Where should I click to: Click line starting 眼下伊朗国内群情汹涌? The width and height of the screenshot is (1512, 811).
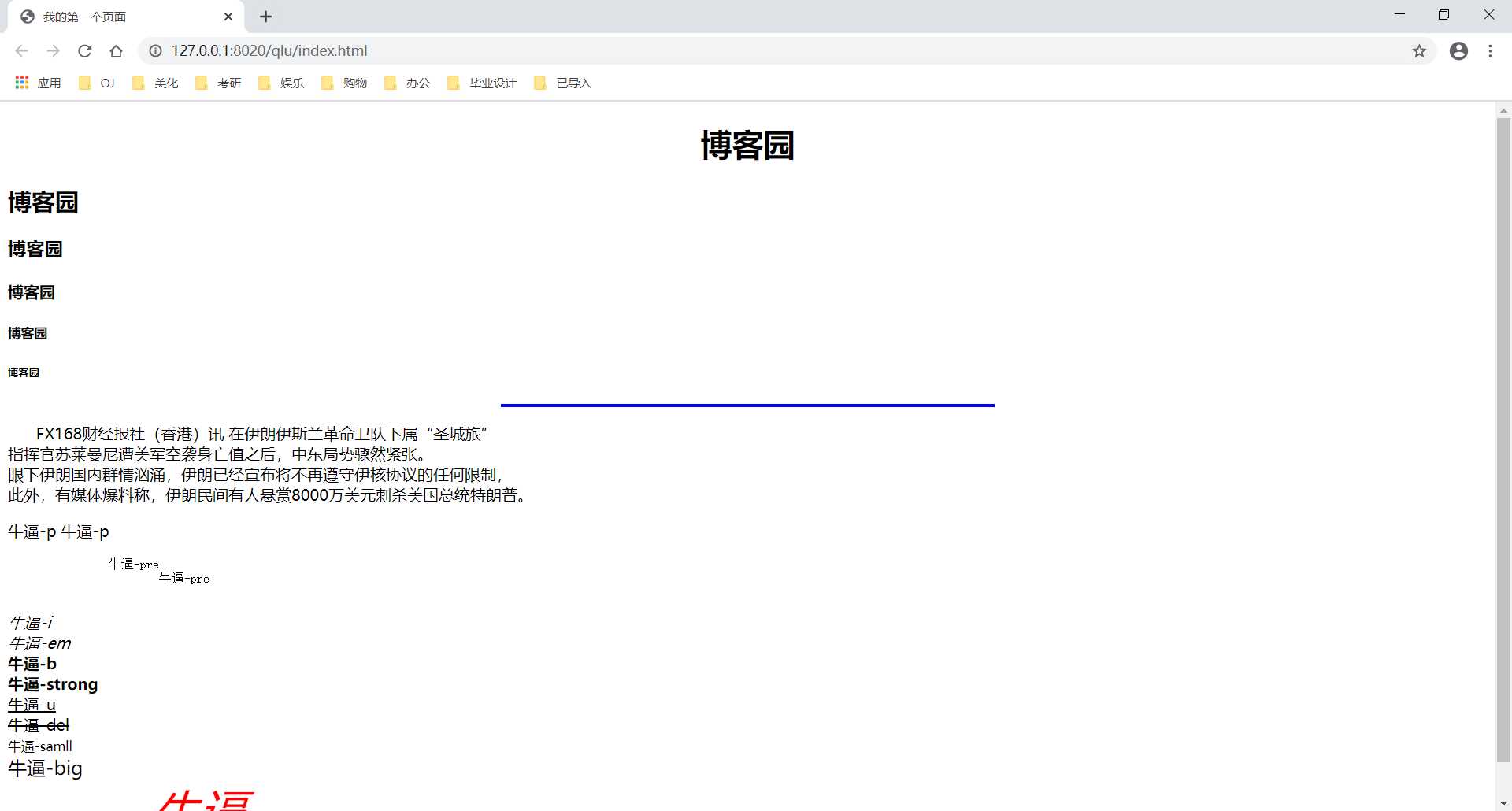[x=255, y=475]
